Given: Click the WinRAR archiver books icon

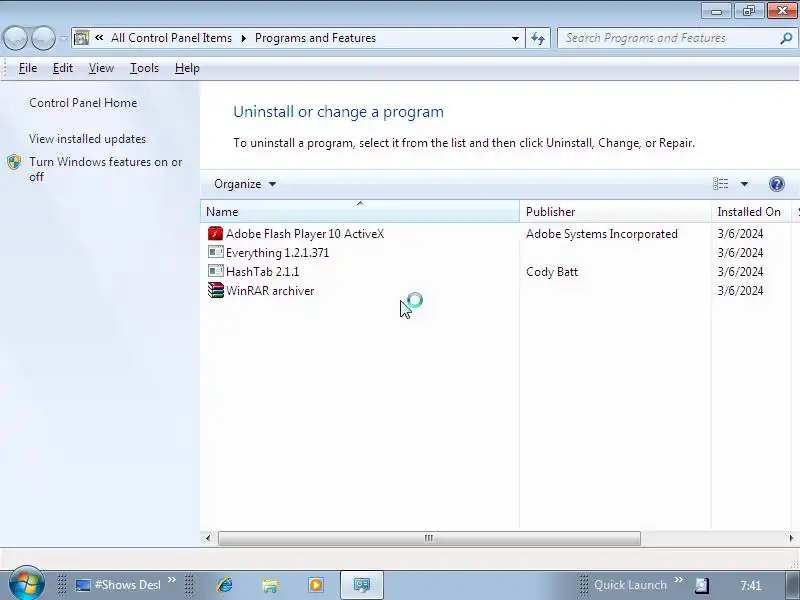Looking at the screenshot, I should [x=215, y=290].
